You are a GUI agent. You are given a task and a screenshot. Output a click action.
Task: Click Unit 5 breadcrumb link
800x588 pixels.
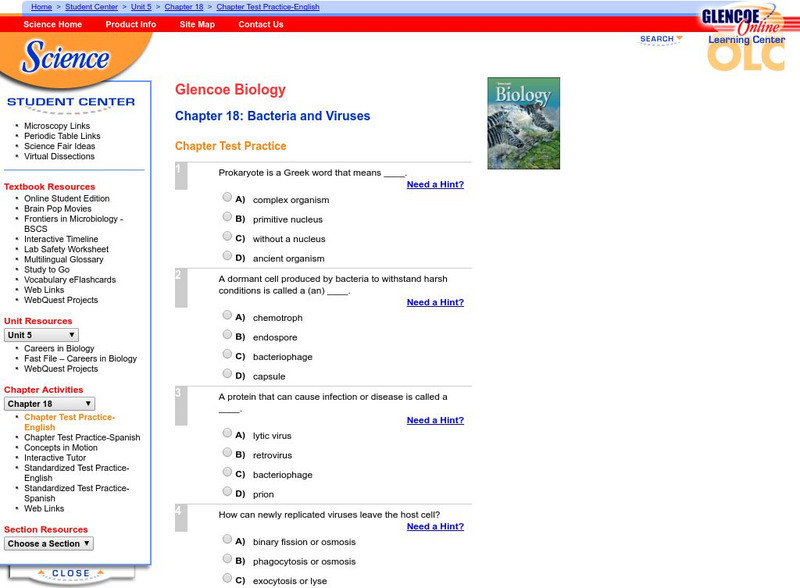click(141, 7)
